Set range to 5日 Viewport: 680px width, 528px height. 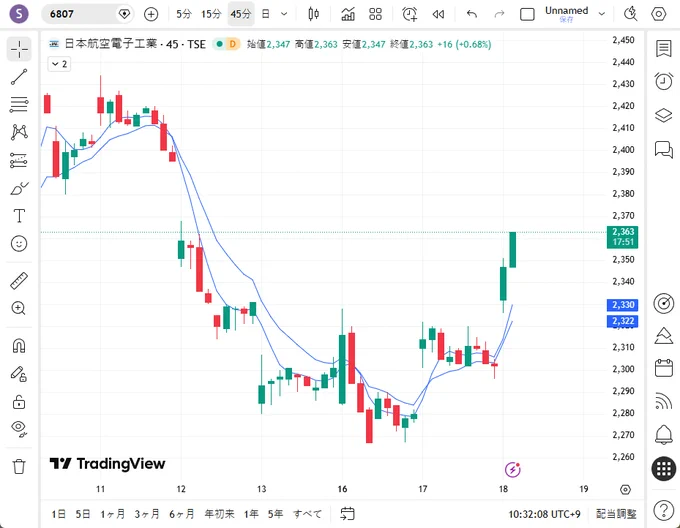coord(83,514)
